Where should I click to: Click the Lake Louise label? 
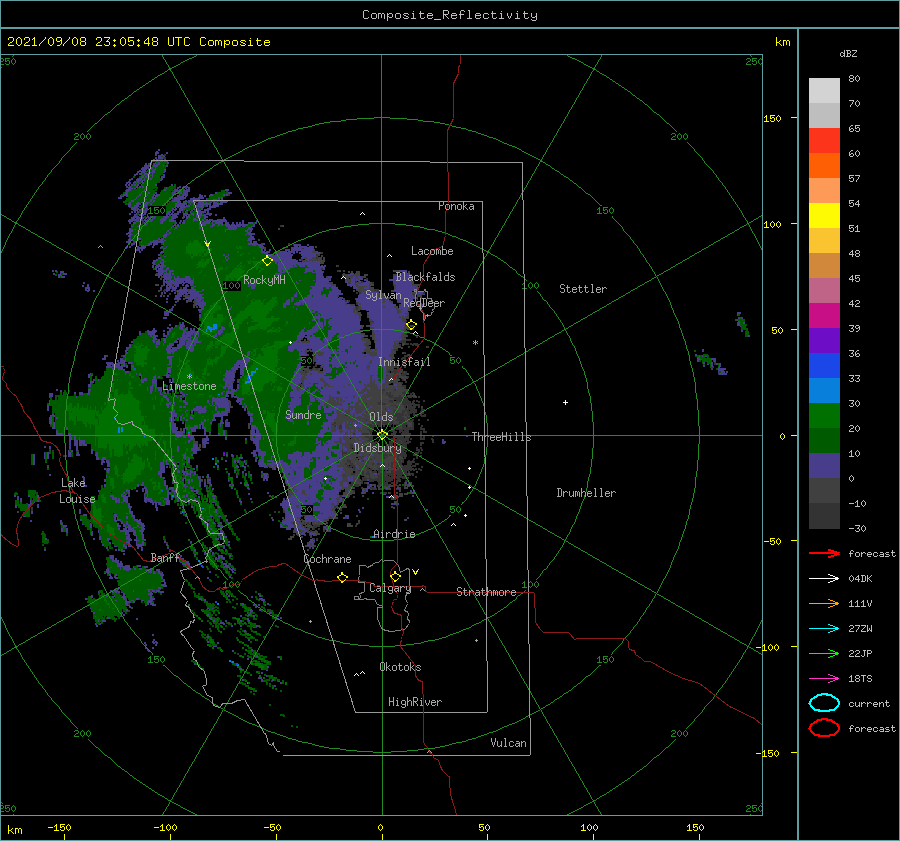(77, 491)
